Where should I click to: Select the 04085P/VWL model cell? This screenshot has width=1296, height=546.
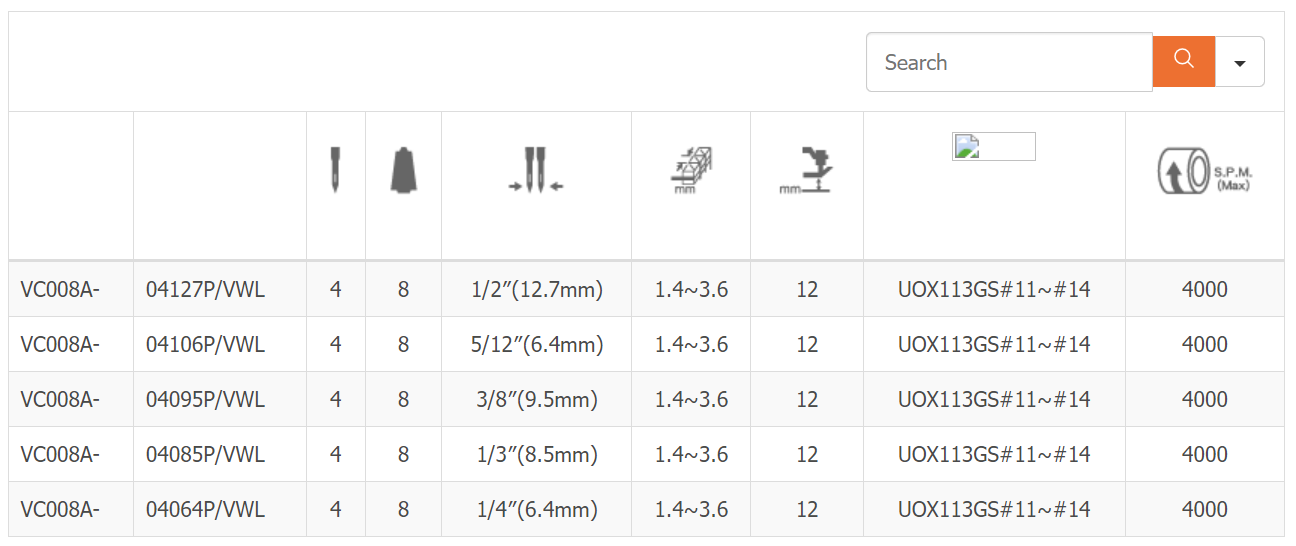click(205, 455)
